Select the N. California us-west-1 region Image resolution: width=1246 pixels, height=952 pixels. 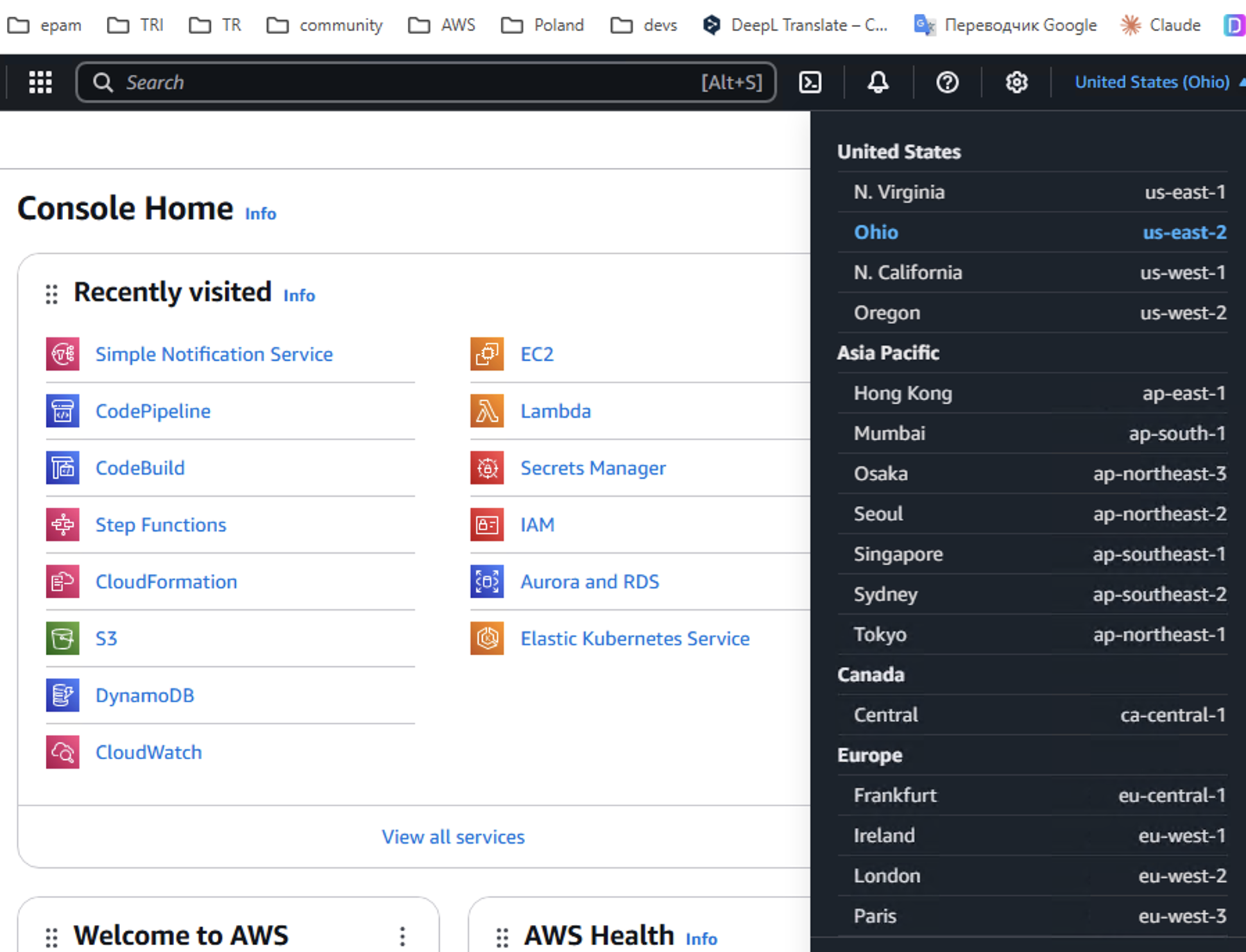coord(1032,273)
